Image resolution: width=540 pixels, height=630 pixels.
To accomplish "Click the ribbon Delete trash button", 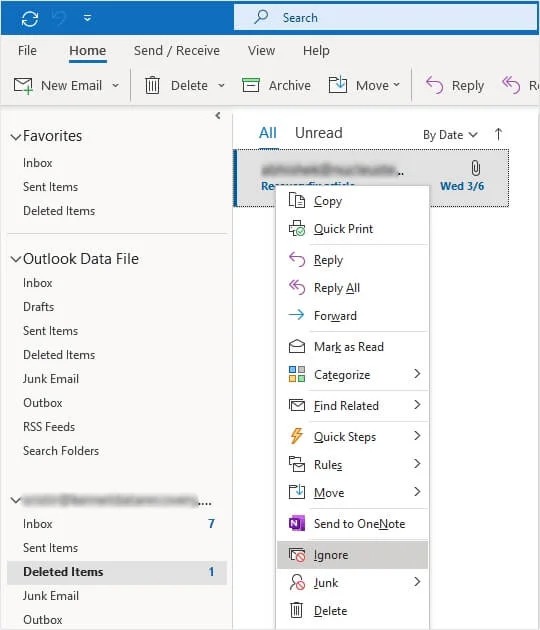I will point(176,86).
